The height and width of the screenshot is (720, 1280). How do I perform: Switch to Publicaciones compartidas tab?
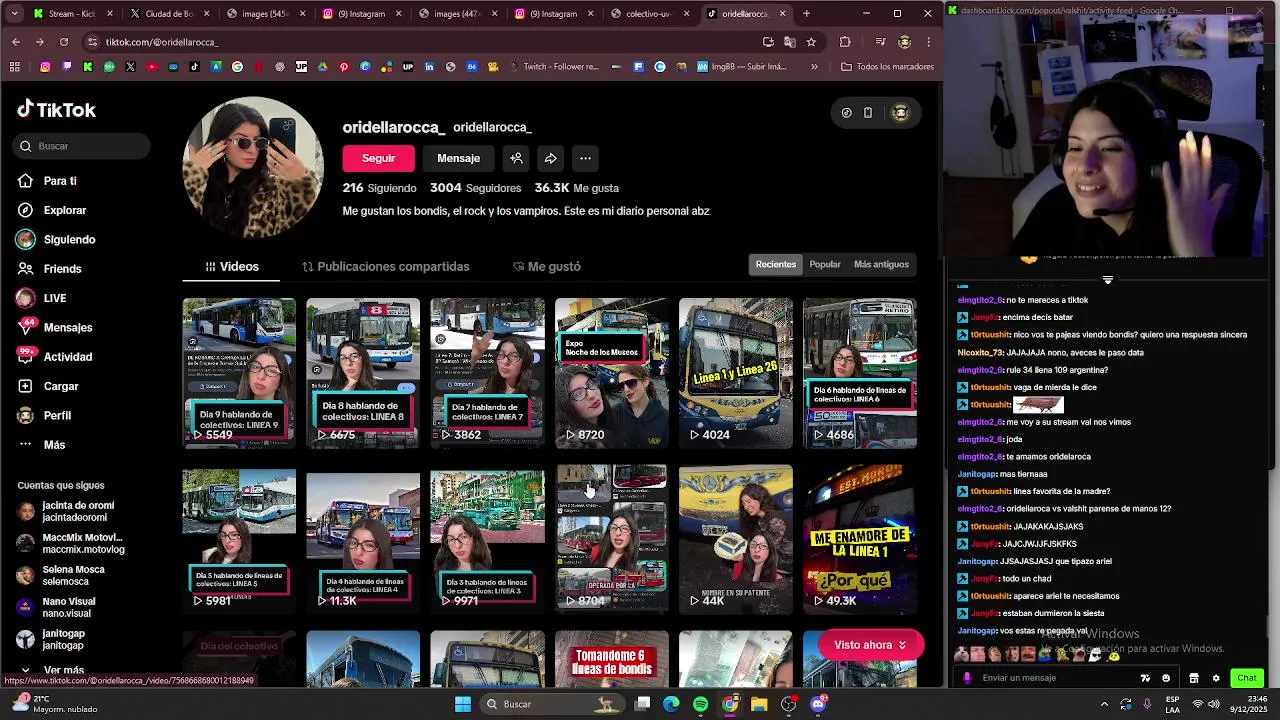tap(386, 267)
